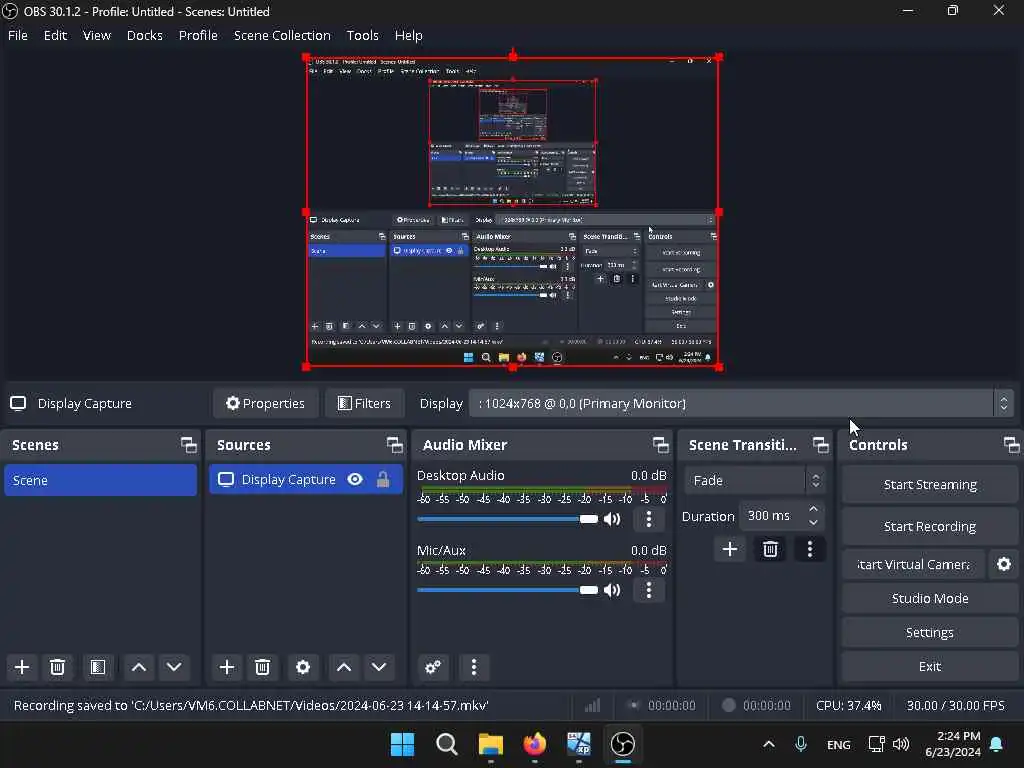Open Firefox from the taskbar
The width and height of the screenshot is (1024, 768).
point(535,744)
